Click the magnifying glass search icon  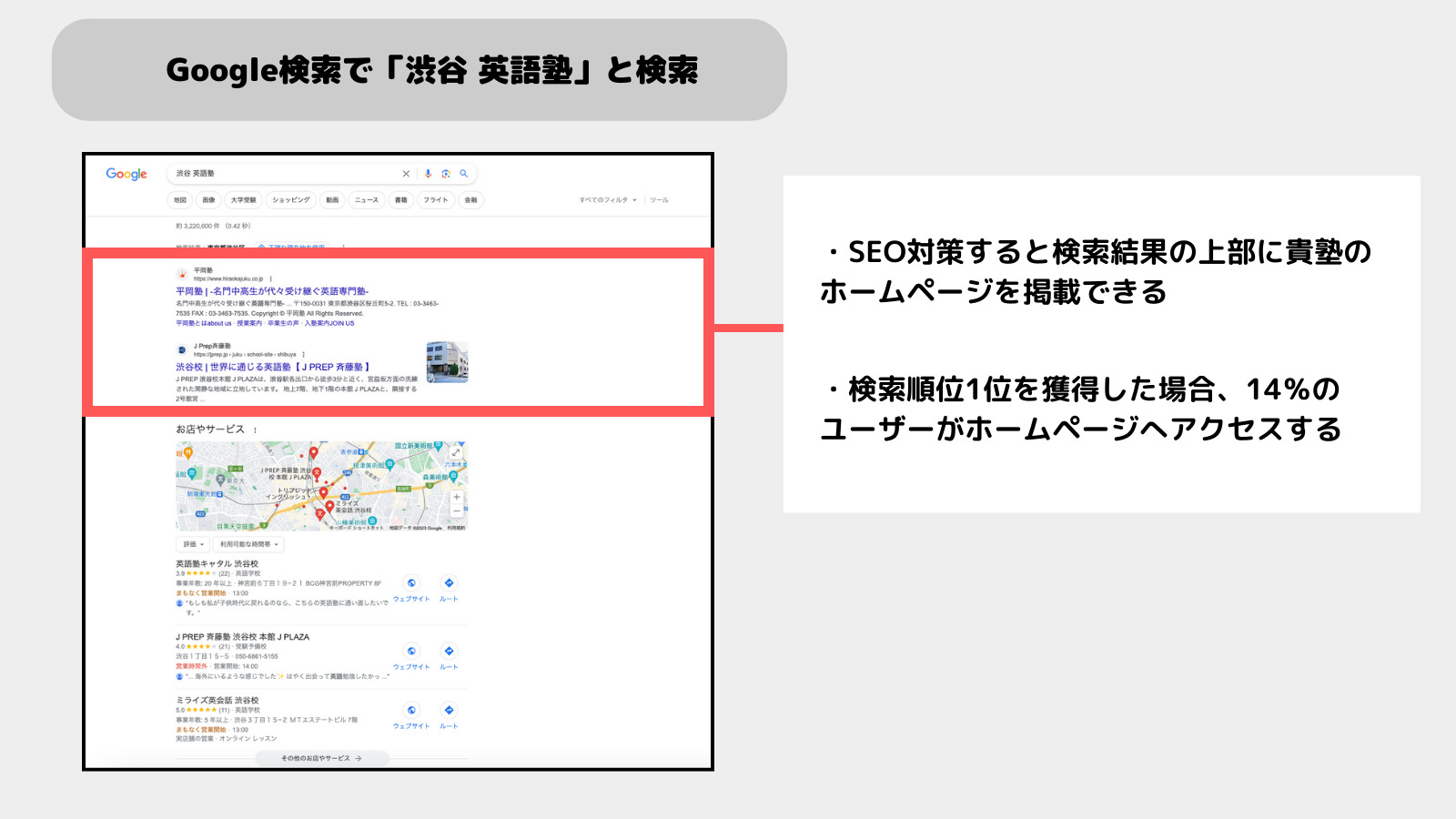tap(463, 174)
